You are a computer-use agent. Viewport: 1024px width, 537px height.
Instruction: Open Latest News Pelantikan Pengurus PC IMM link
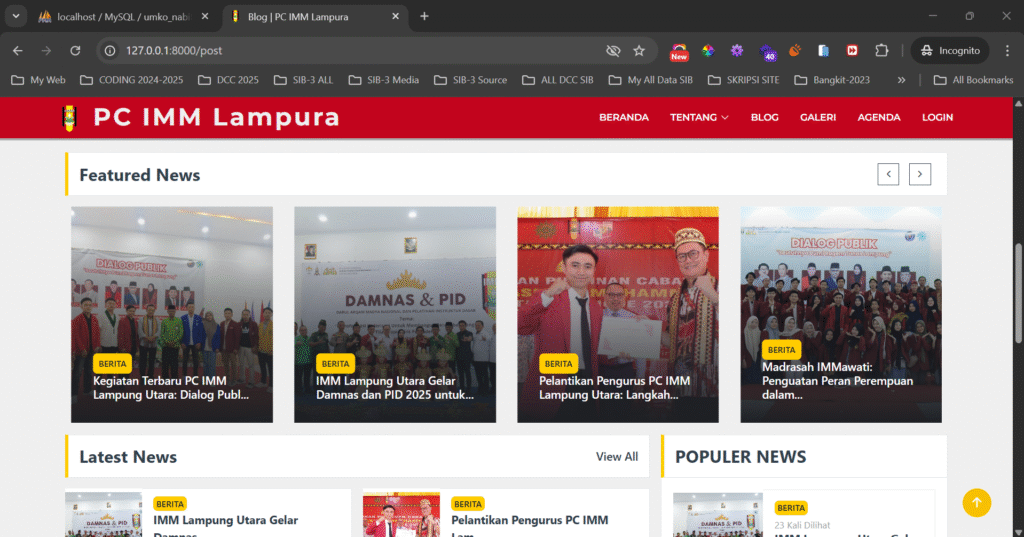click(x=530, y=527)
